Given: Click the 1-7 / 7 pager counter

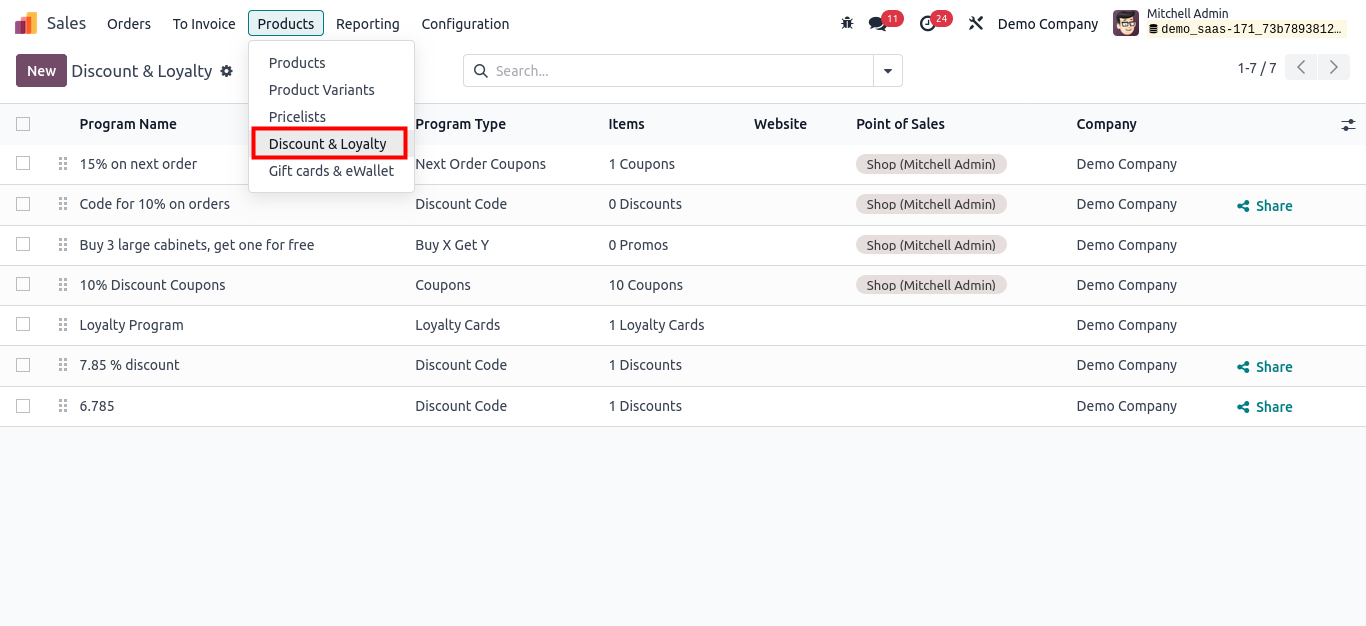Looking at the screenshot, I should (x=1257, y=68).
